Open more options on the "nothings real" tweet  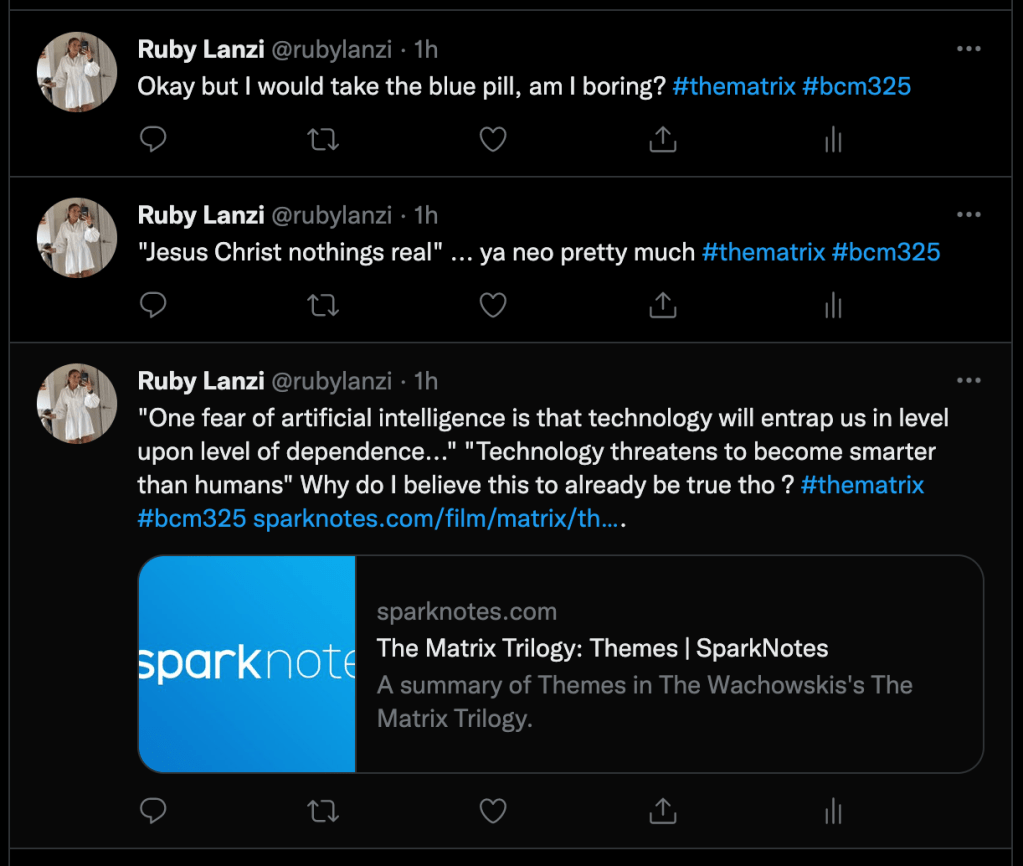[968, 215]
